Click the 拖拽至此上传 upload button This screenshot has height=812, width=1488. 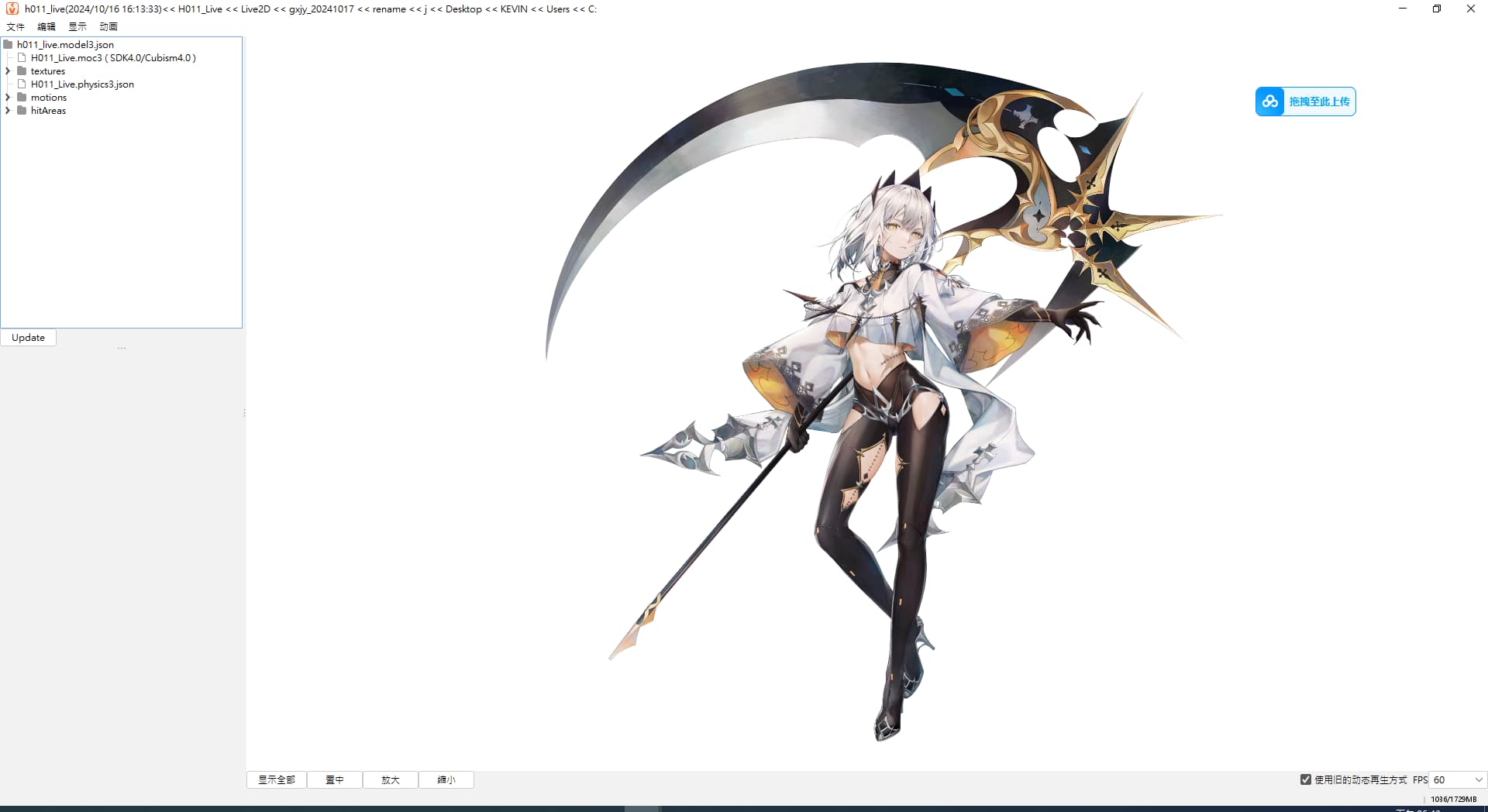coord(1306,101)
